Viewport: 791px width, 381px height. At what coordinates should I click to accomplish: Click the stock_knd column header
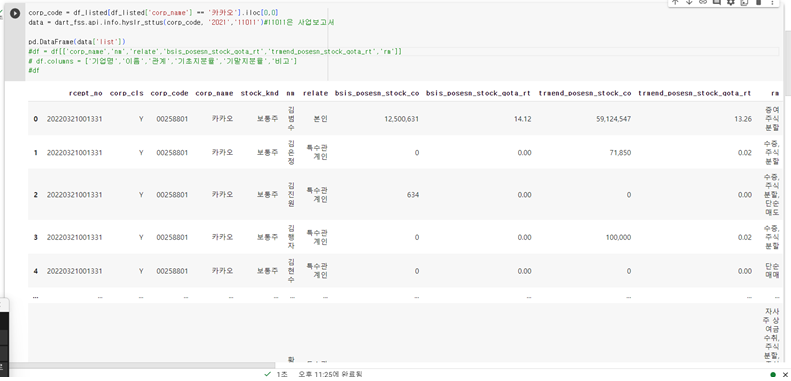[x=260, y=93]
